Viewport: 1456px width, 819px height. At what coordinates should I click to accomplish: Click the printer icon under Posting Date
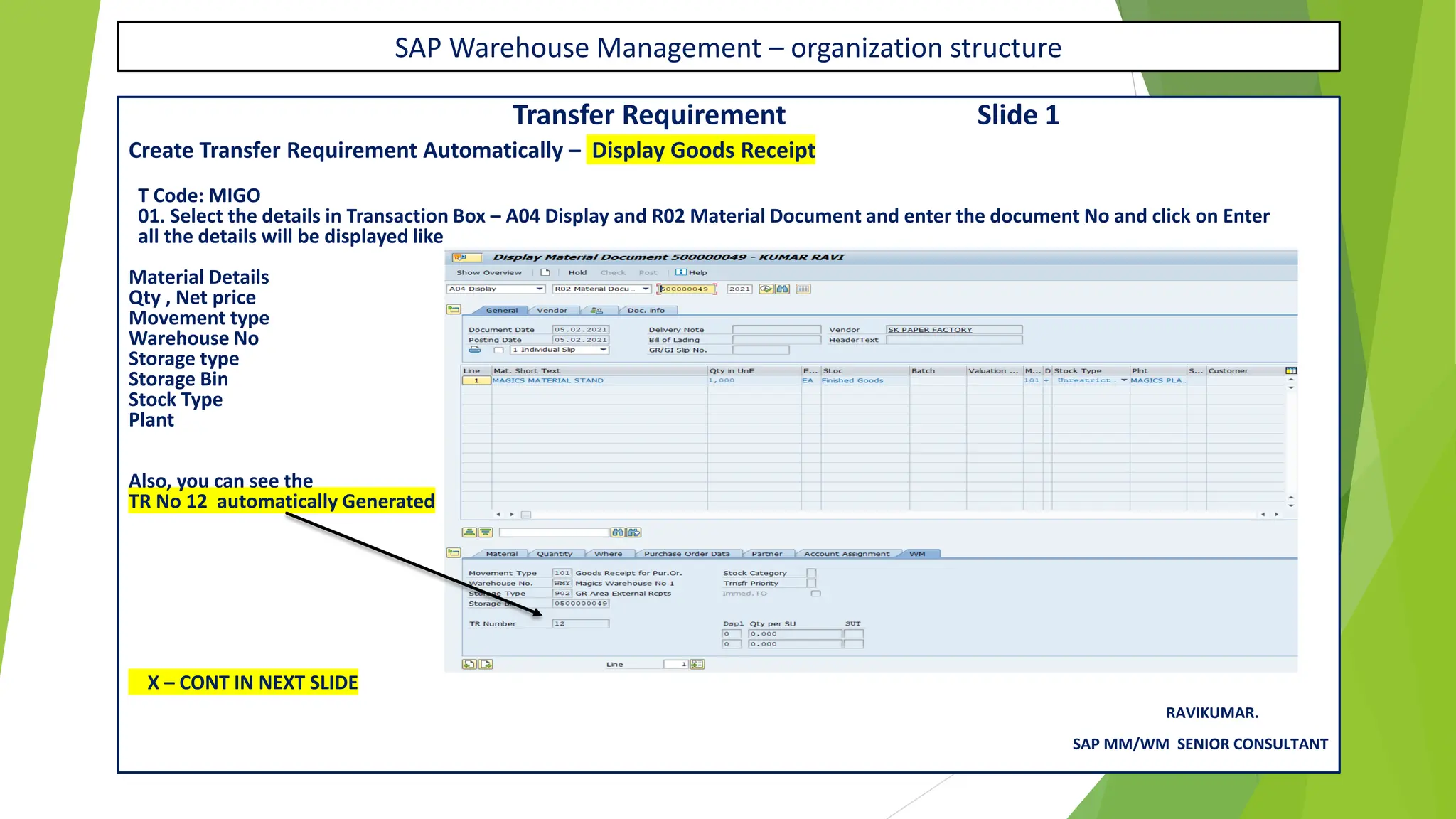coord(475,350)
